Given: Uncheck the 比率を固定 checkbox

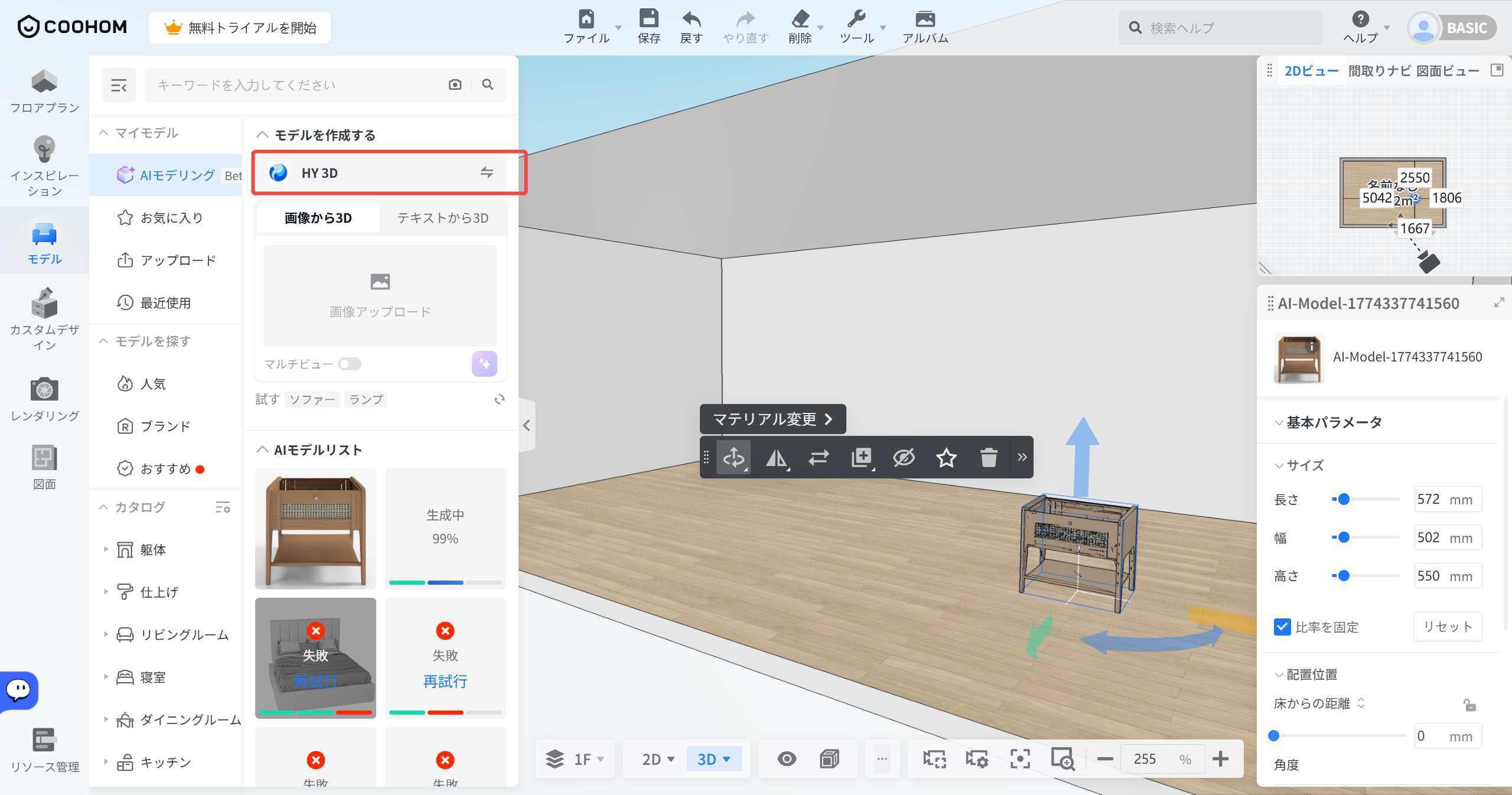Looking at the screenshot, I should pyautogui.click(x=1282, y=627).
